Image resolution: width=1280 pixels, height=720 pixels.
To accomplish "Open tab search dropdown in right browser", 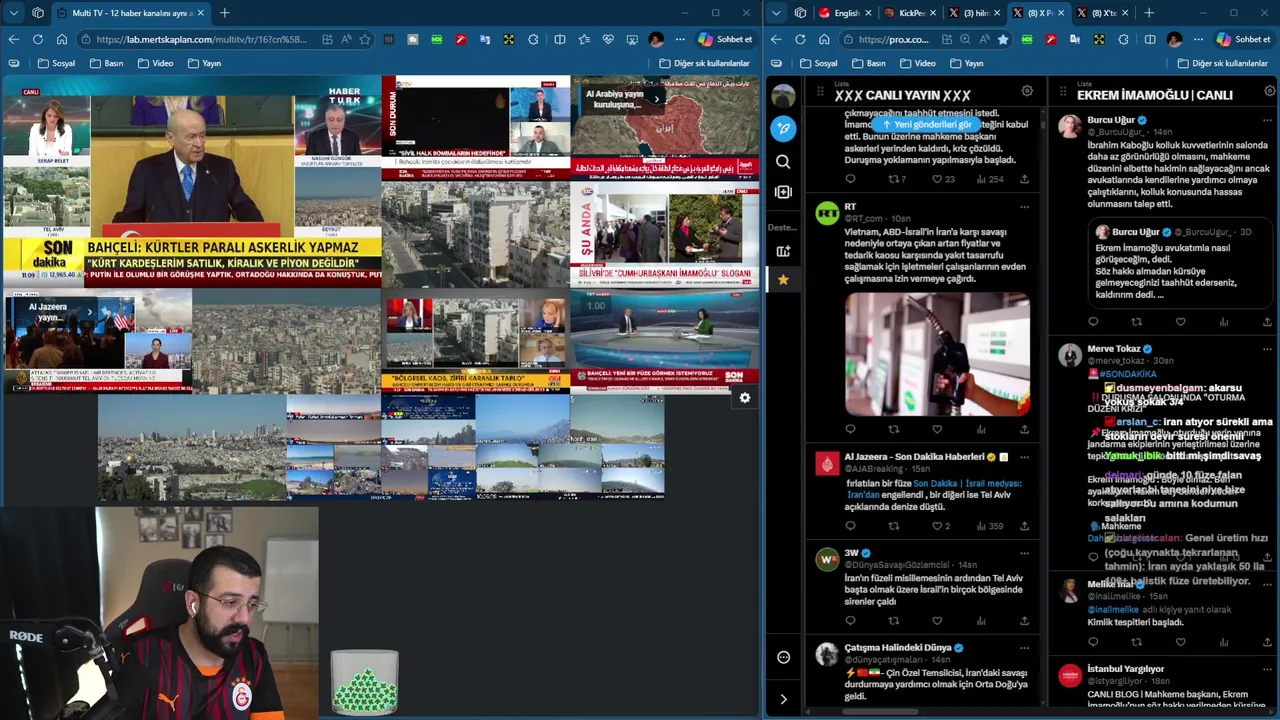I will 775,13.
